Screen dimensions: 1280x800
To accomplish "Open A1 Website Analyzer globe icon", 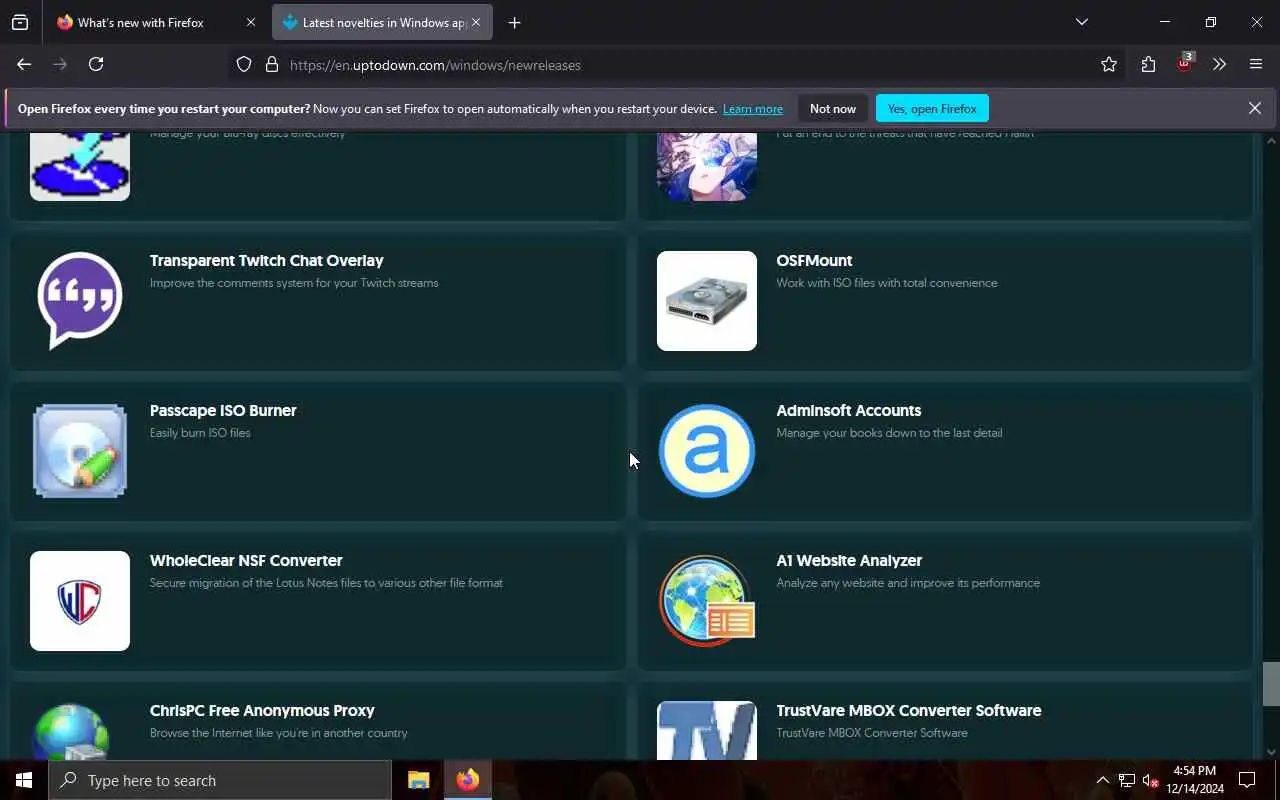I will pyautogui.click(x=707, y=601).
